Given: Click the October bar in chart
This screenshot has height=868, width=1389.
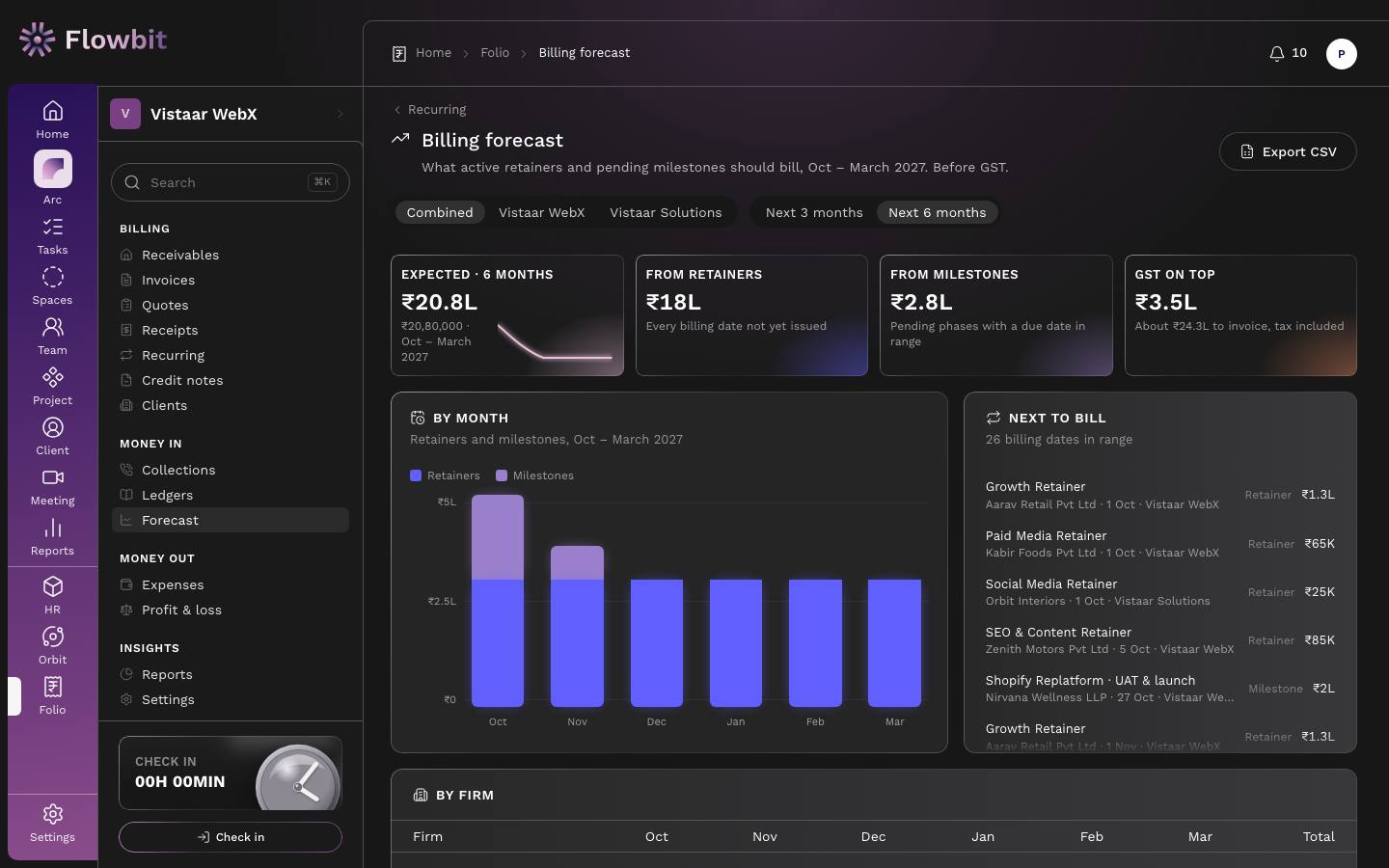Looking at the screenshot, I should tap(498, 601).
